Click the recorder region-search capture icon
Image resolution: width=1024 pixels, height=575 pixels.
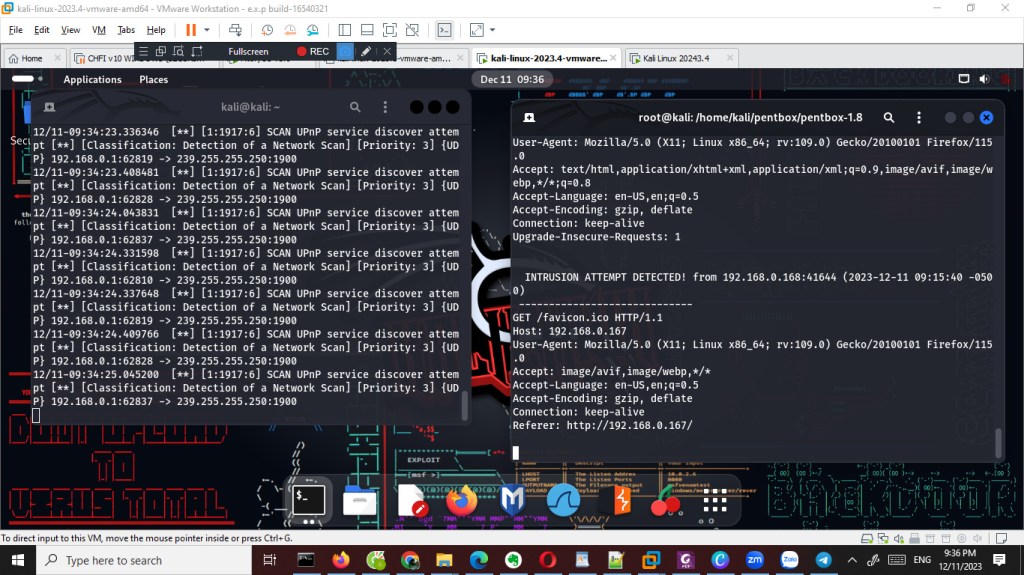point(178,51)
